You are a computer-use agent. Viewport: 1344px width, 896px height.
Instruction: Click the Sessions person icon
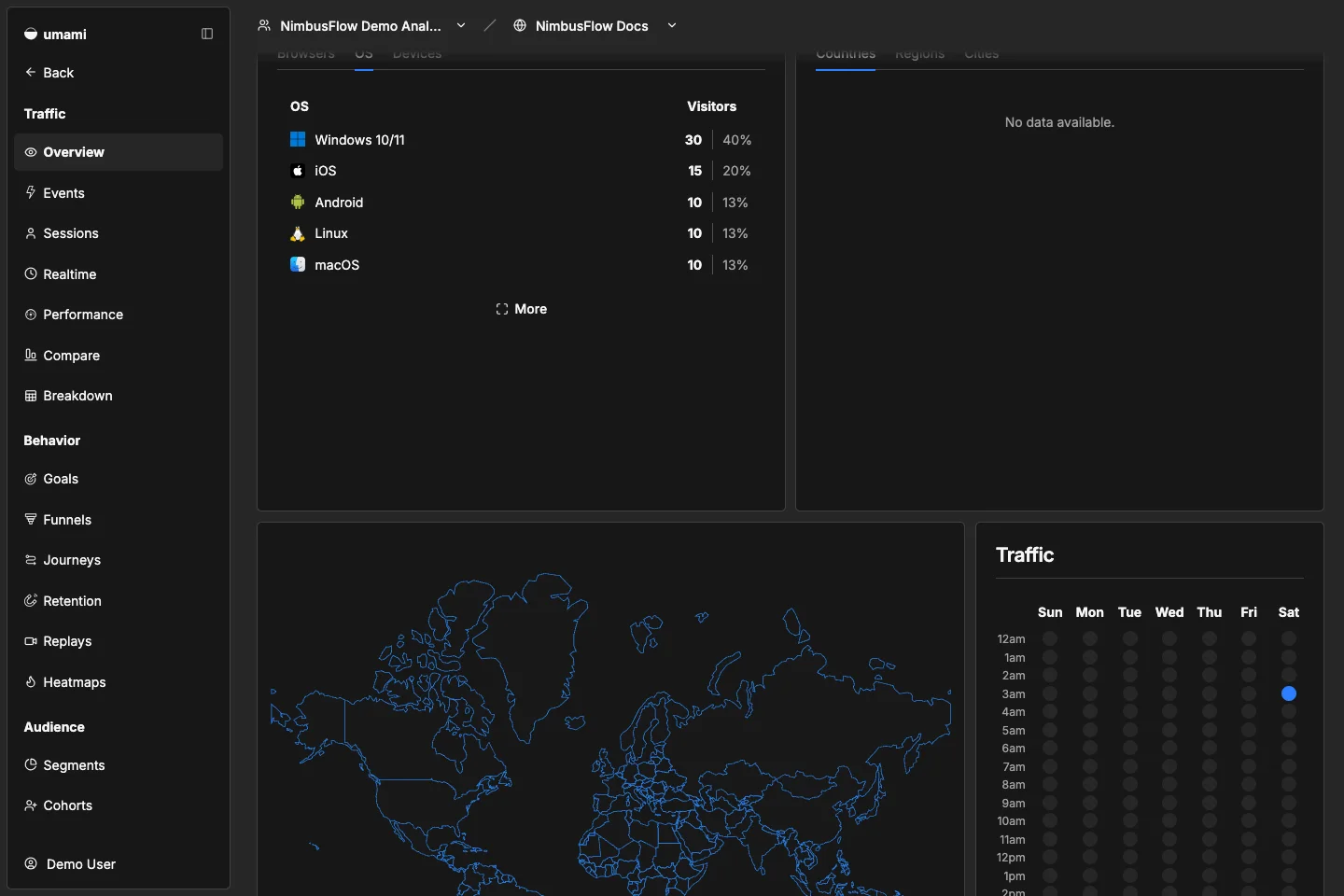[31, 233]
